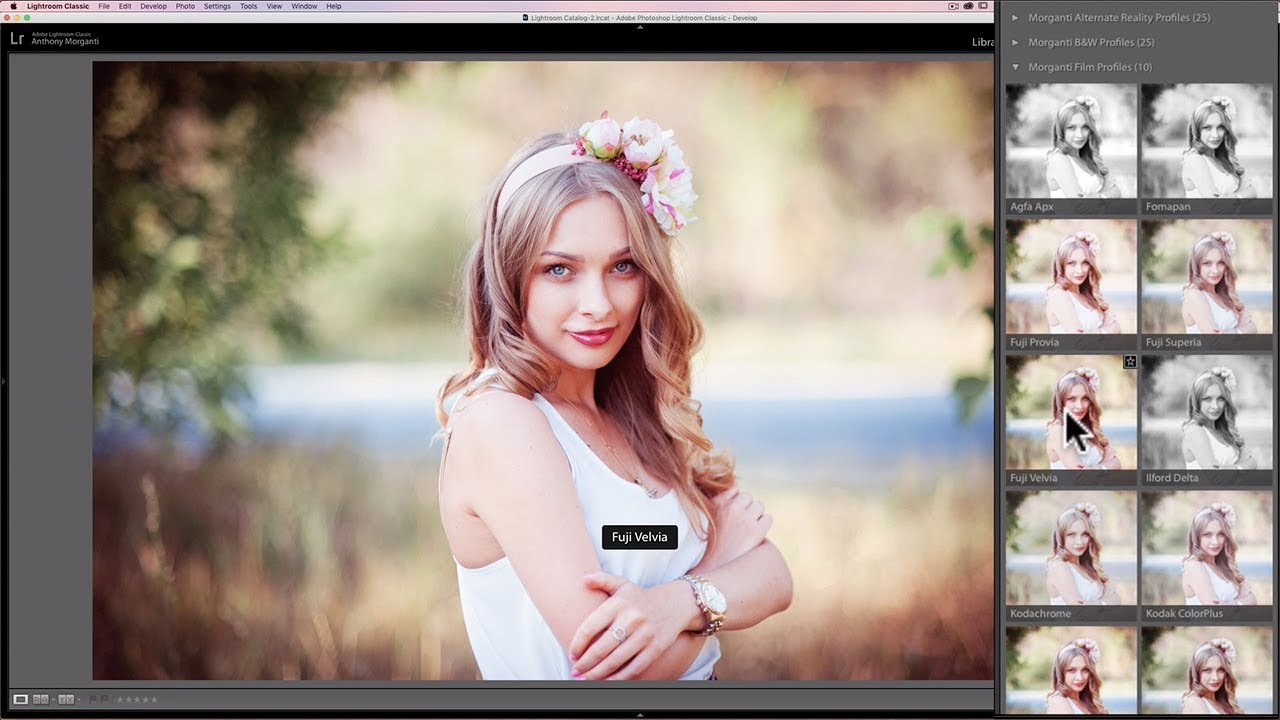1280x720 pixels.
Task: Click the 'Ilford Delta' profile label
Action: tap(1172, 478)
